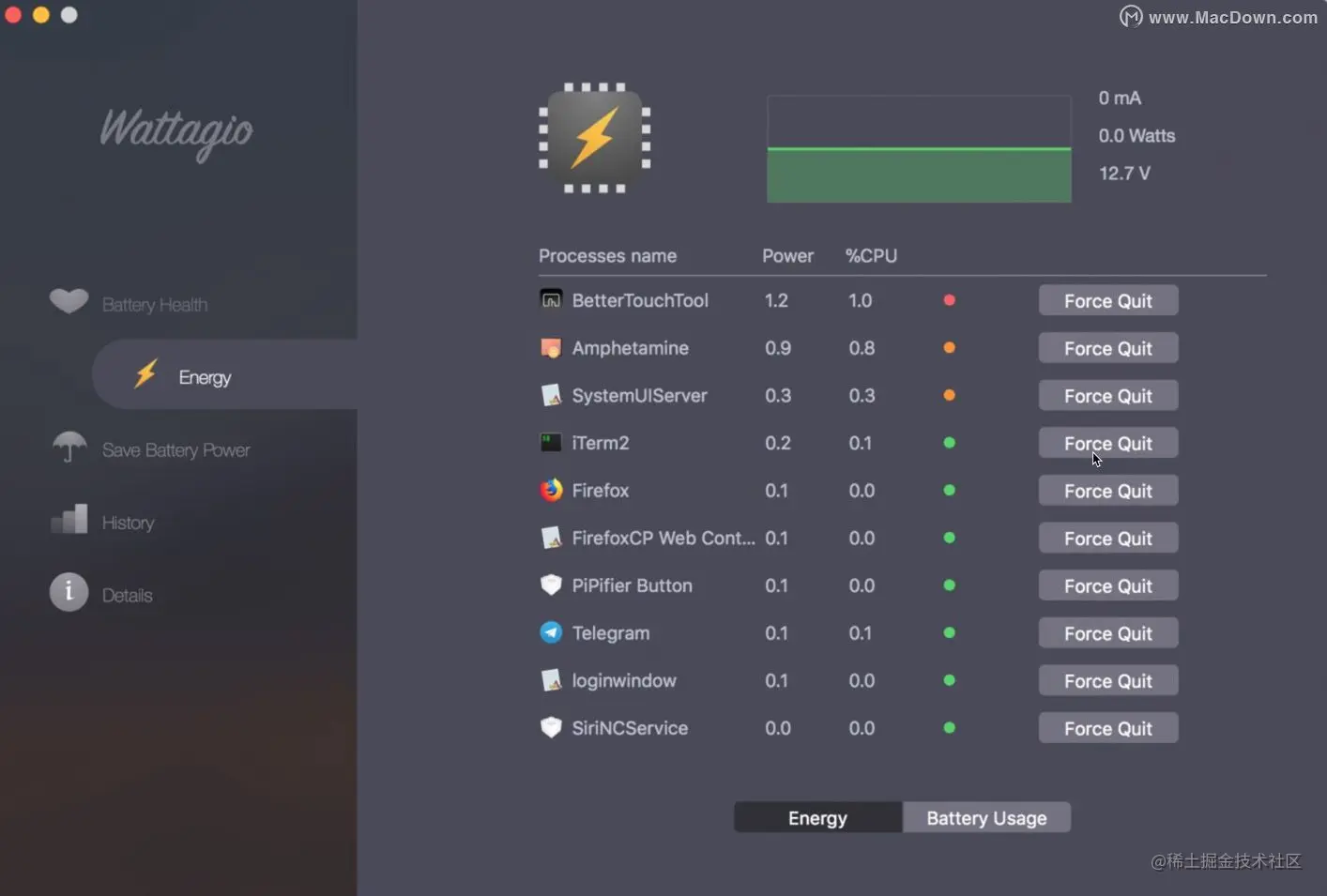Click the green status dot for Telegram
The height and width of the screenshot is (896, 1327).
coord(949,632)
